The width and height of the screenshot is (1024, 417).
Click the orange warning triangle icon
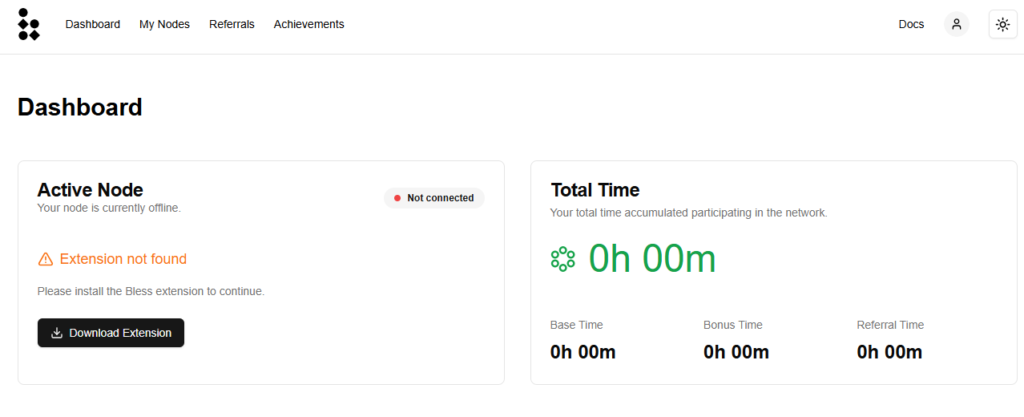click(x=46, y=259)
